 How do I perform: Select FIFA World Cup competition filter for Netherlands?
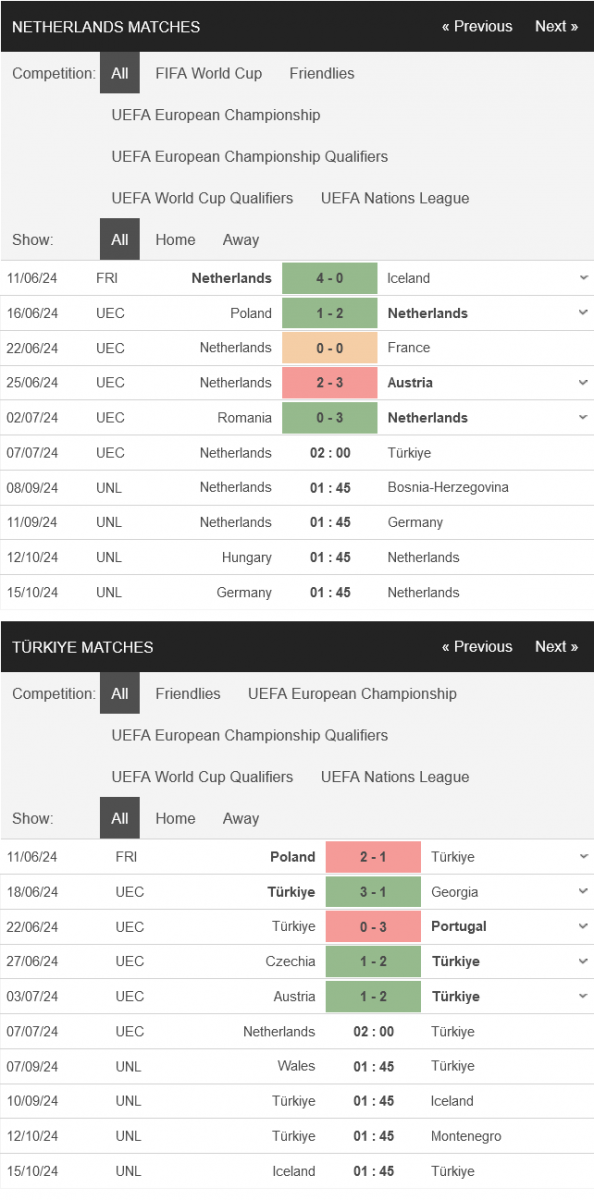point(209,73)
